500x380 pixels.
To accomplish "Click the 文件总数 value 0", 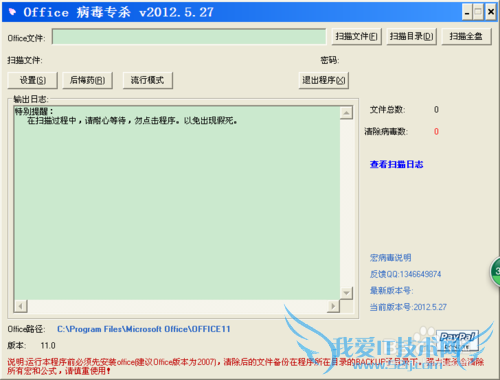I will [436, 110].
